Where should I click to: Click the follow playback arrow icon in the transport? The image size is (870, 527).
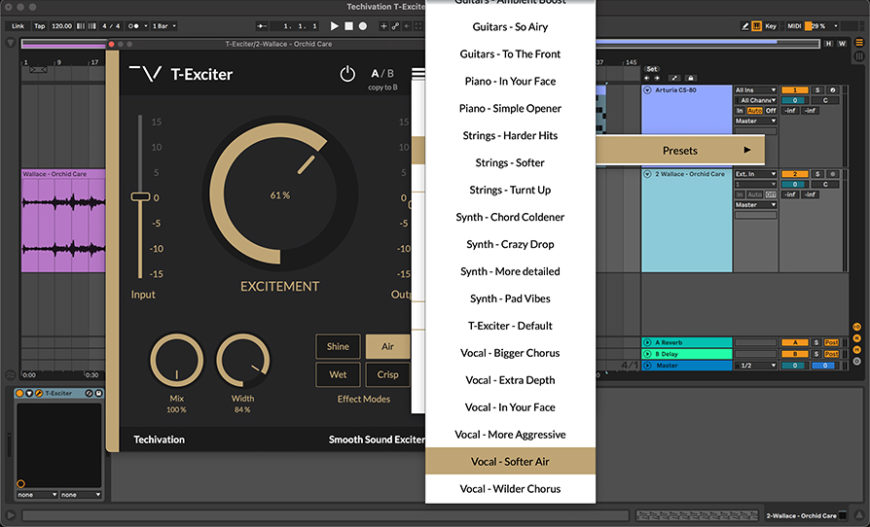point(261,26)
